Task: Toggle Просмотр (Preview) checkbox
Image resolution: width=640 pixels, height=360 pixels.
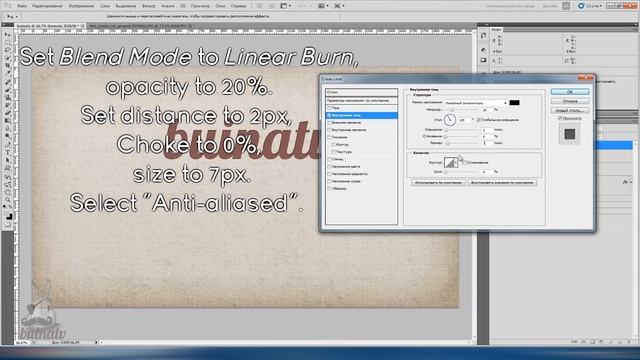Action: tap(560, 118)
